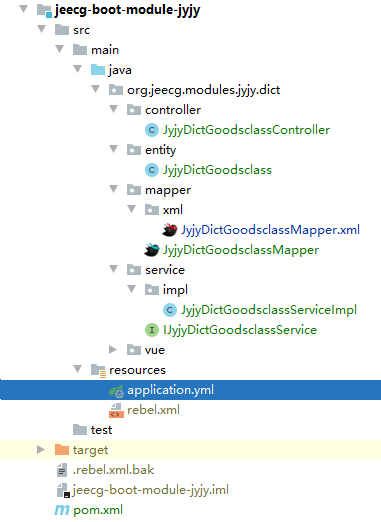Select the org.jeecg.modules.jyjy.dict package

(x=203, y=90)
